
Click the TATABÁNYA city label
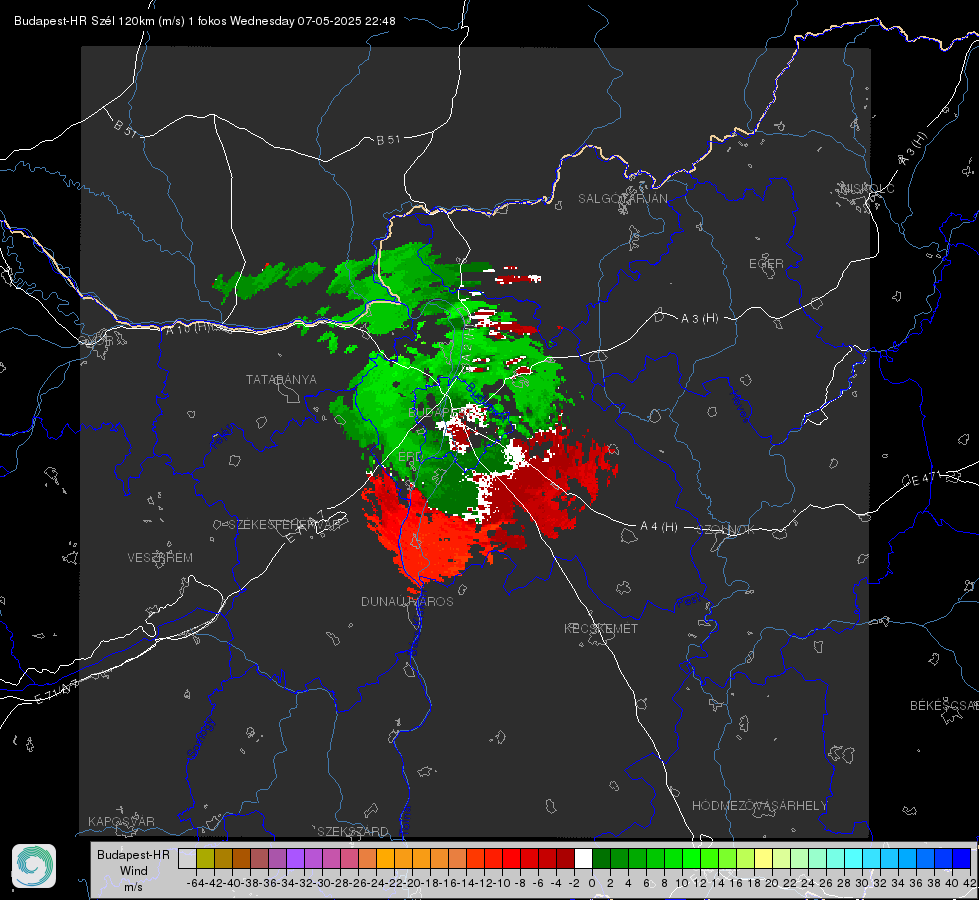click(281, 379)
